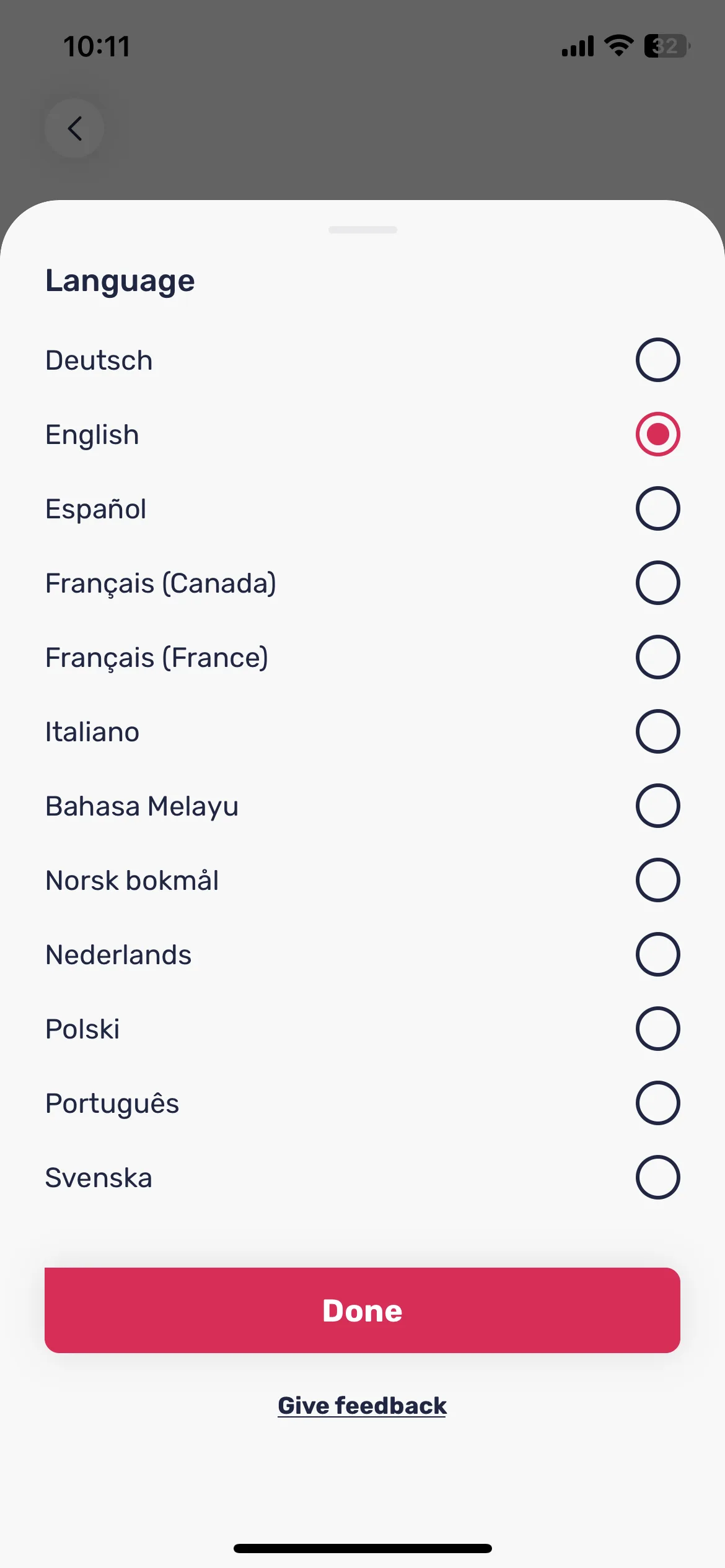Screen dimensions: 725x1568
Task: Open the Give feedback link
Action: click(362, 1406)
